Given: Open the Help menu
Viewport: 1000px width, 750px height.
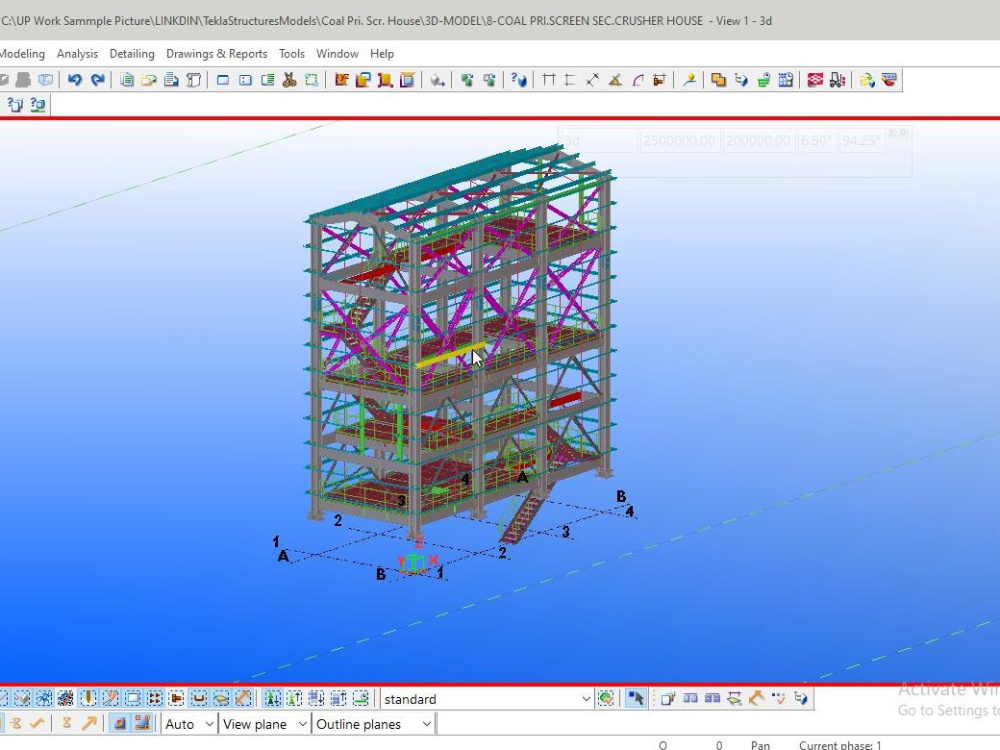Looking at the screenshot, I should coord(382,54).
